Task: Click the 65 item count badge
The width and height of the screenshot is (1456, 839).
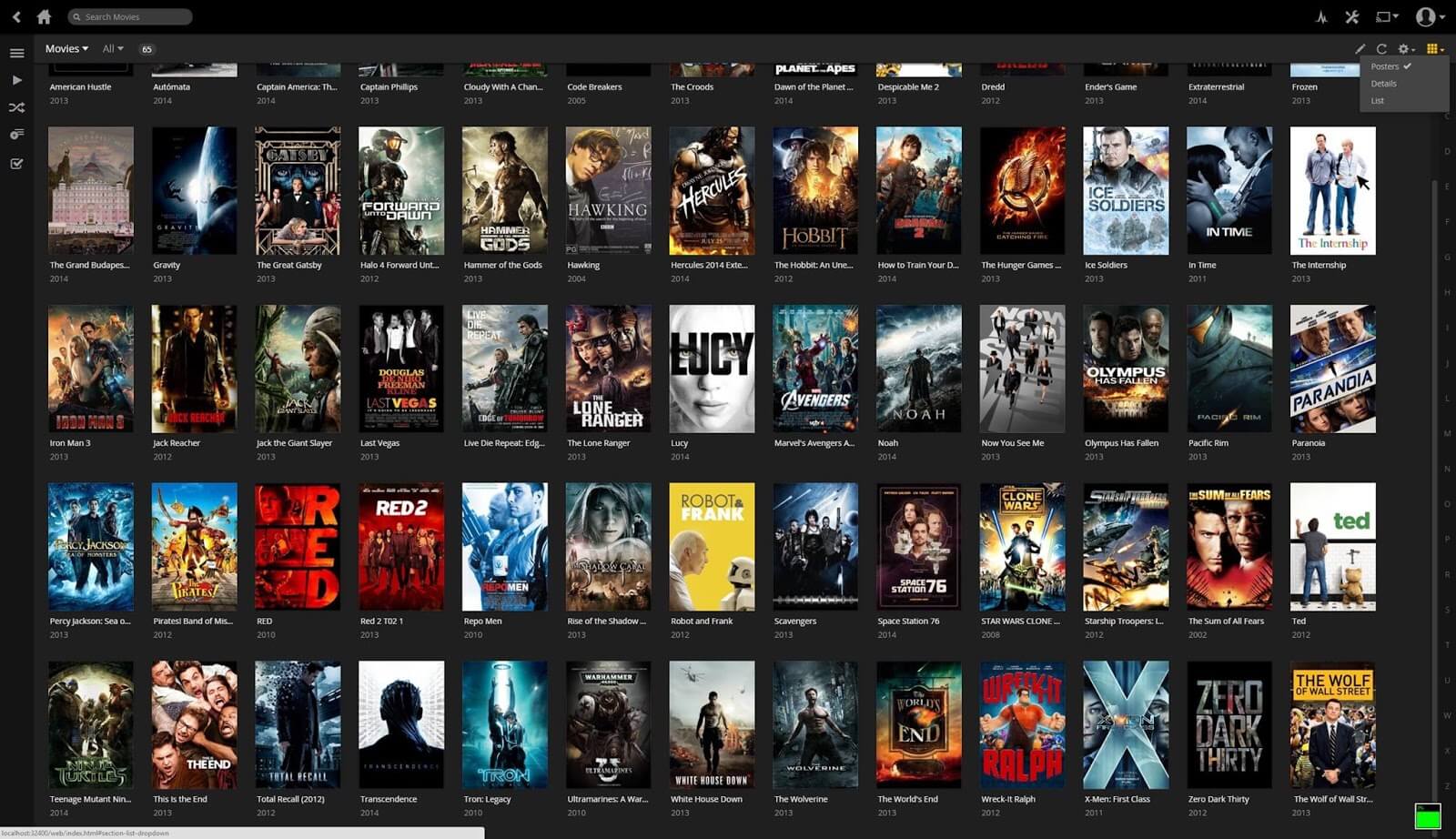Action: [147, 49]
